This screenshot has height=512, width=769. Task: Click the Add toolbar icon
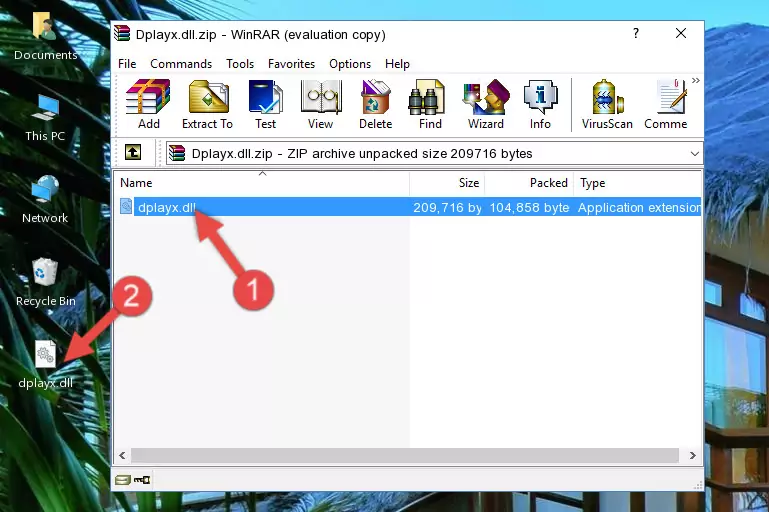(x=148, y=104)
